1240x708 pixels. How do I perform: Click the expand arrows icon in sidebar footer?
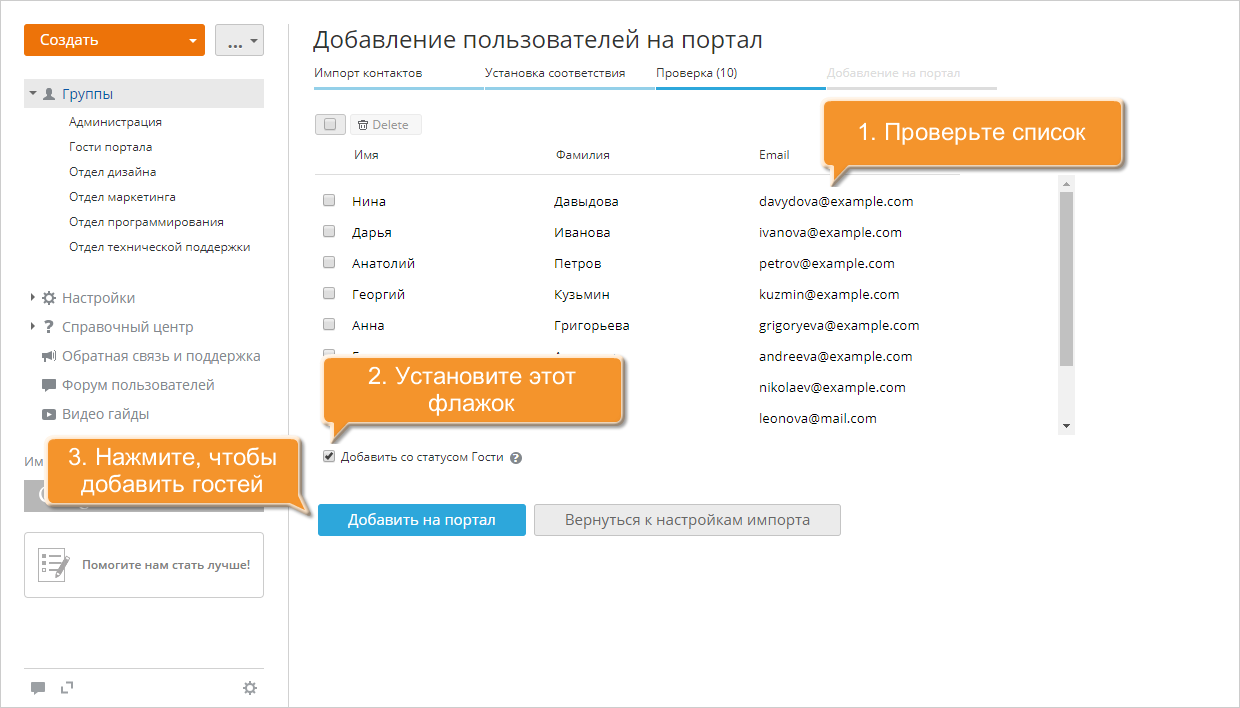(x=68, y=687)
